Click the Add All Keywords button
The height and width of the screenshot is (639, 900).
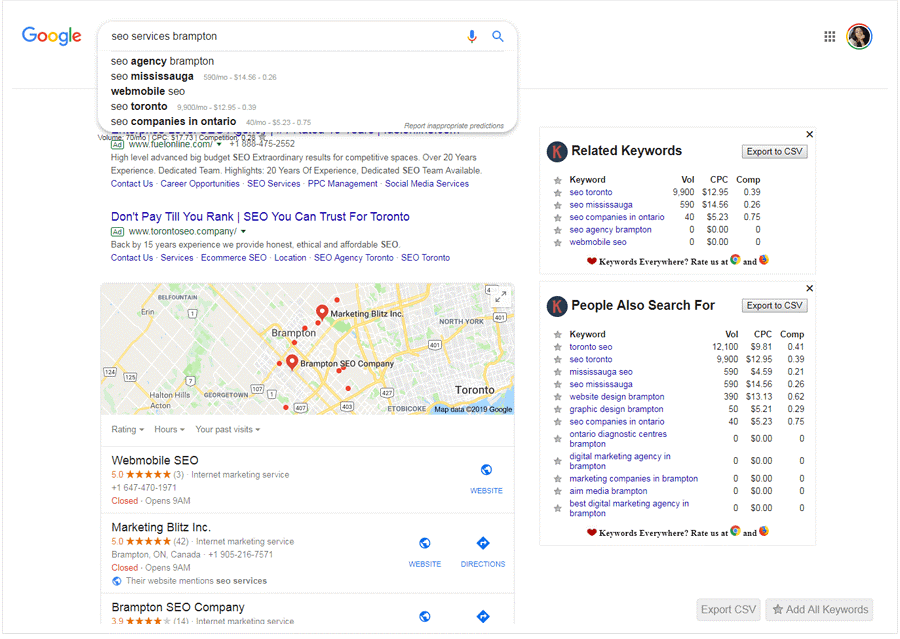819,609
